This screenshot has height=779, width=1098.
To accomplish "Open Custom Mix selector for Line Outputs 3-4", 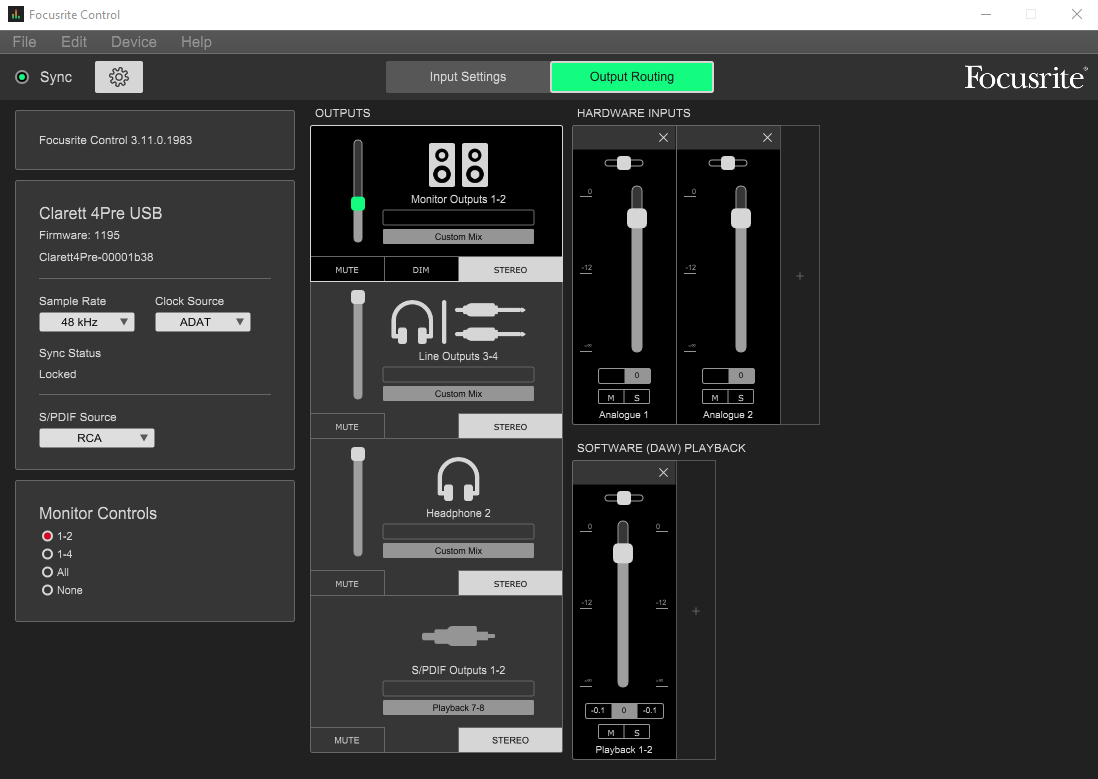I will pos(458,394).
